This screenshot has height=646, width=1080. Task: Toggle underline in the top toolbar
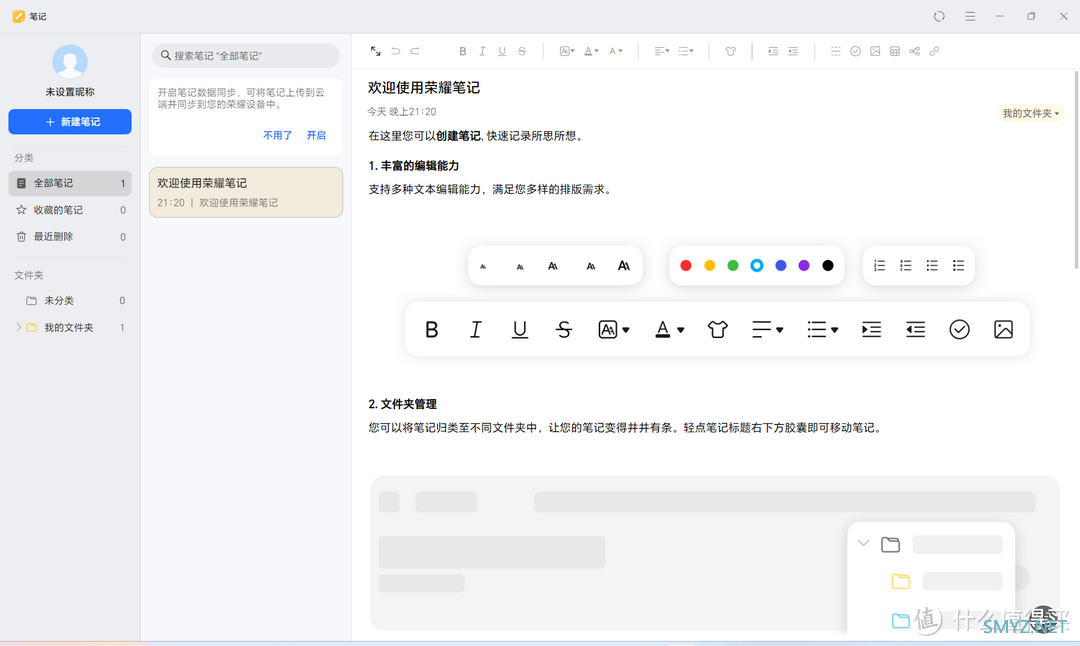502,51
